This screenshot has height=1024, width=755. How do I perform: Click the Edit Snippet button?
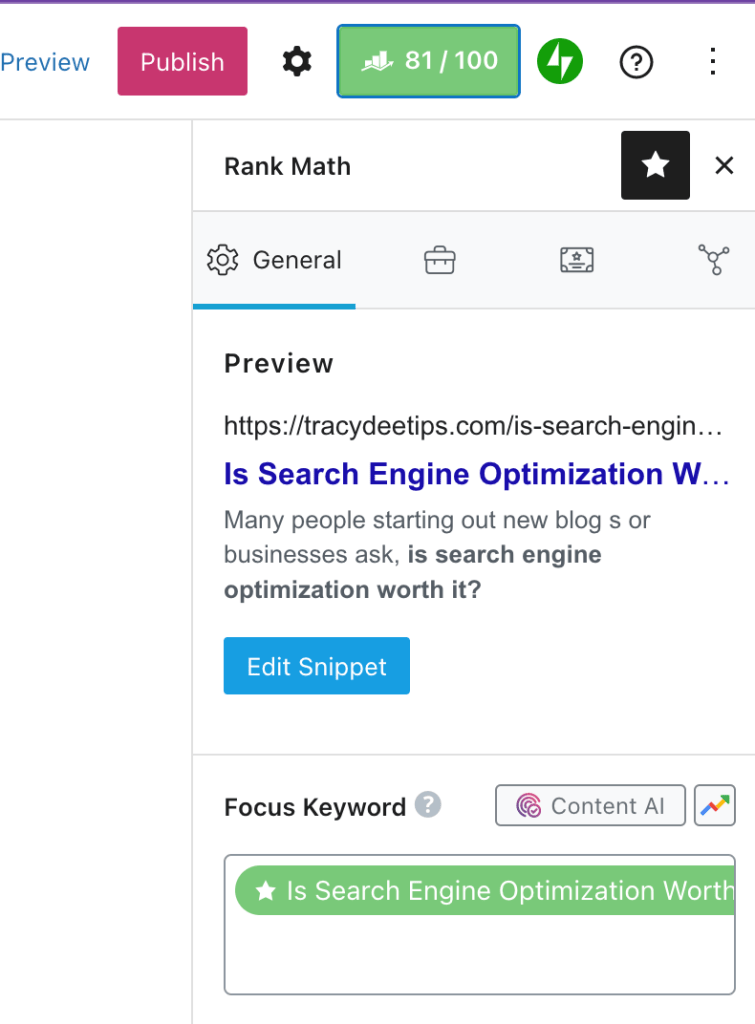pos(316,665)
